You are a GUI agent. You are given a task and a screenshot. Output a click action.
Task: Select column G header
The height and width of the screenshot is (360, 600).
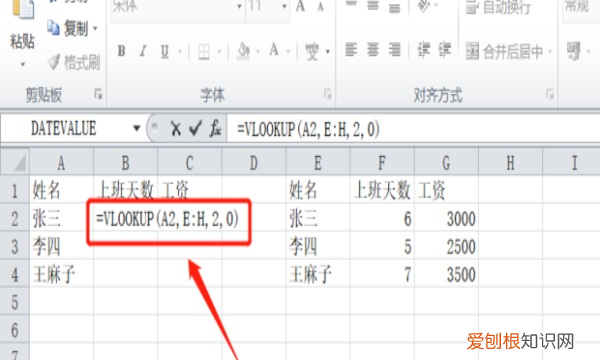click(x=446, y=163)
